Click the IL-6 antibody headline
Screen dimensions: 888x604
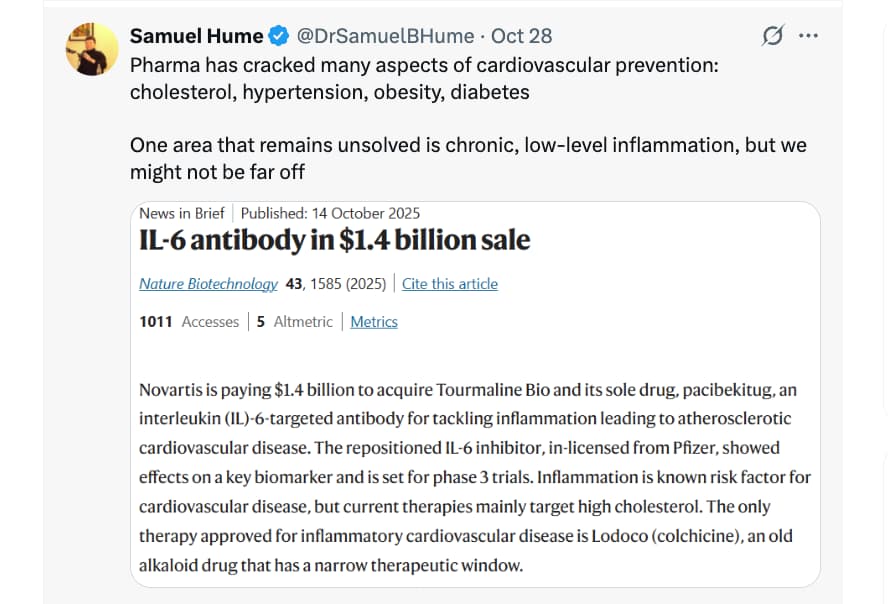pos(334,241)
